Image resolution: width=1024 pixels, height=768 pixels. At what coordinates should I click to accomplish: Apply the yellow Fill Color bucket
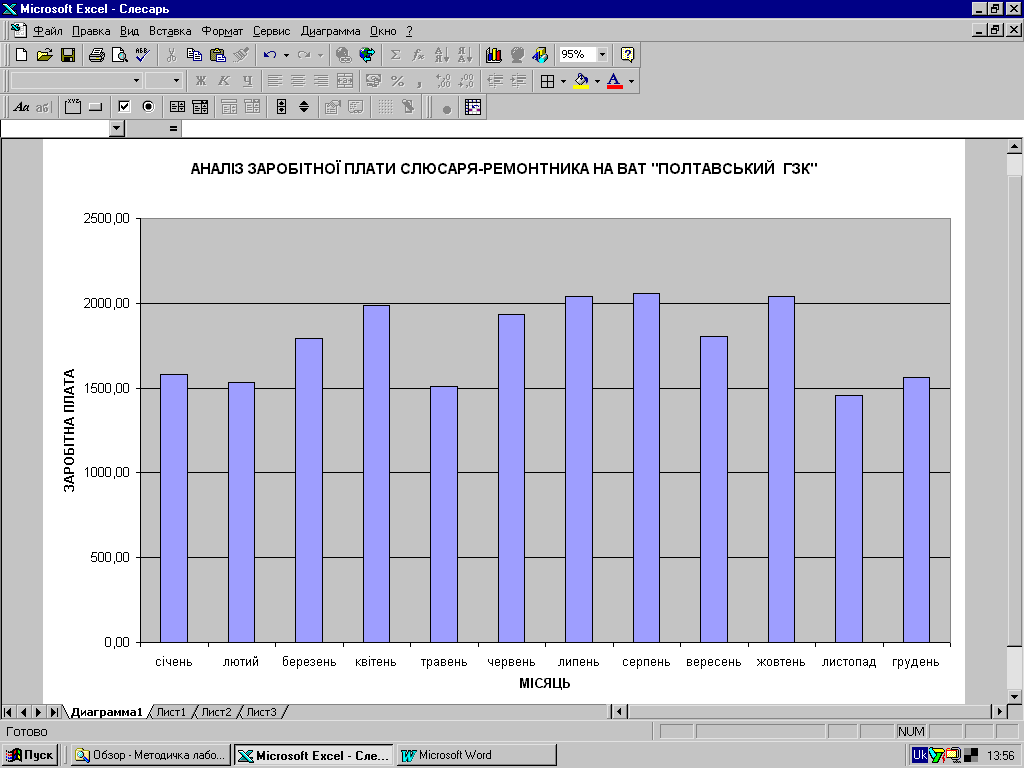[581, 81]
